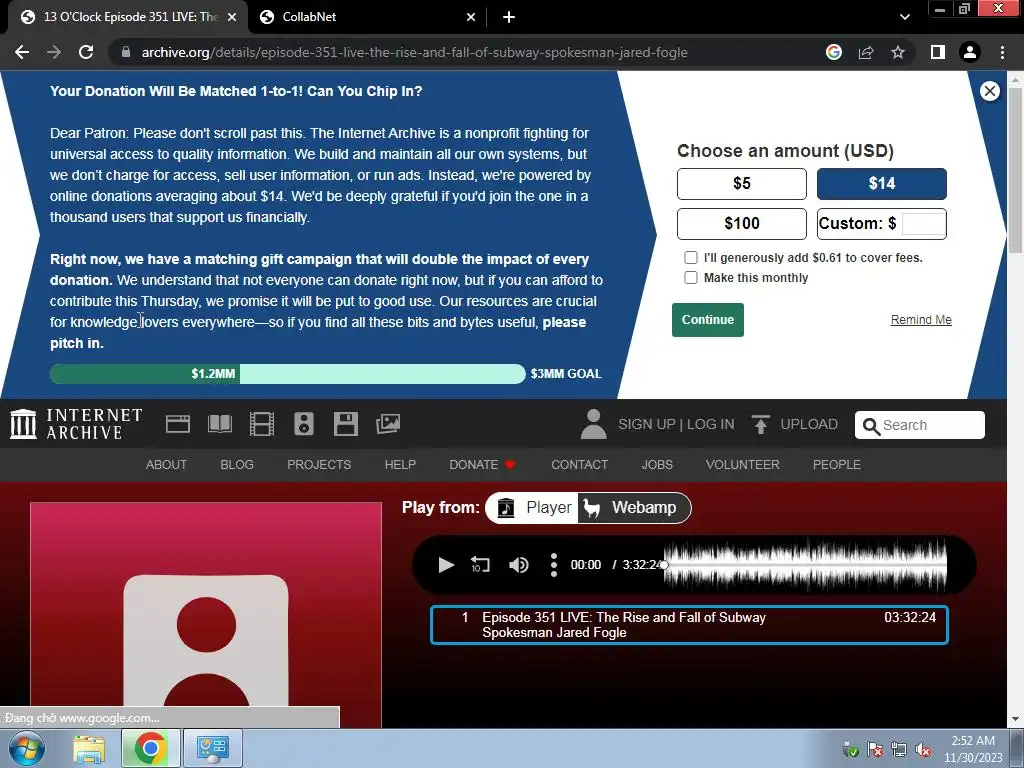This screenshot has height=768, width=1024.
Task: Check the Make this monthly box
Action: [691, 278]
